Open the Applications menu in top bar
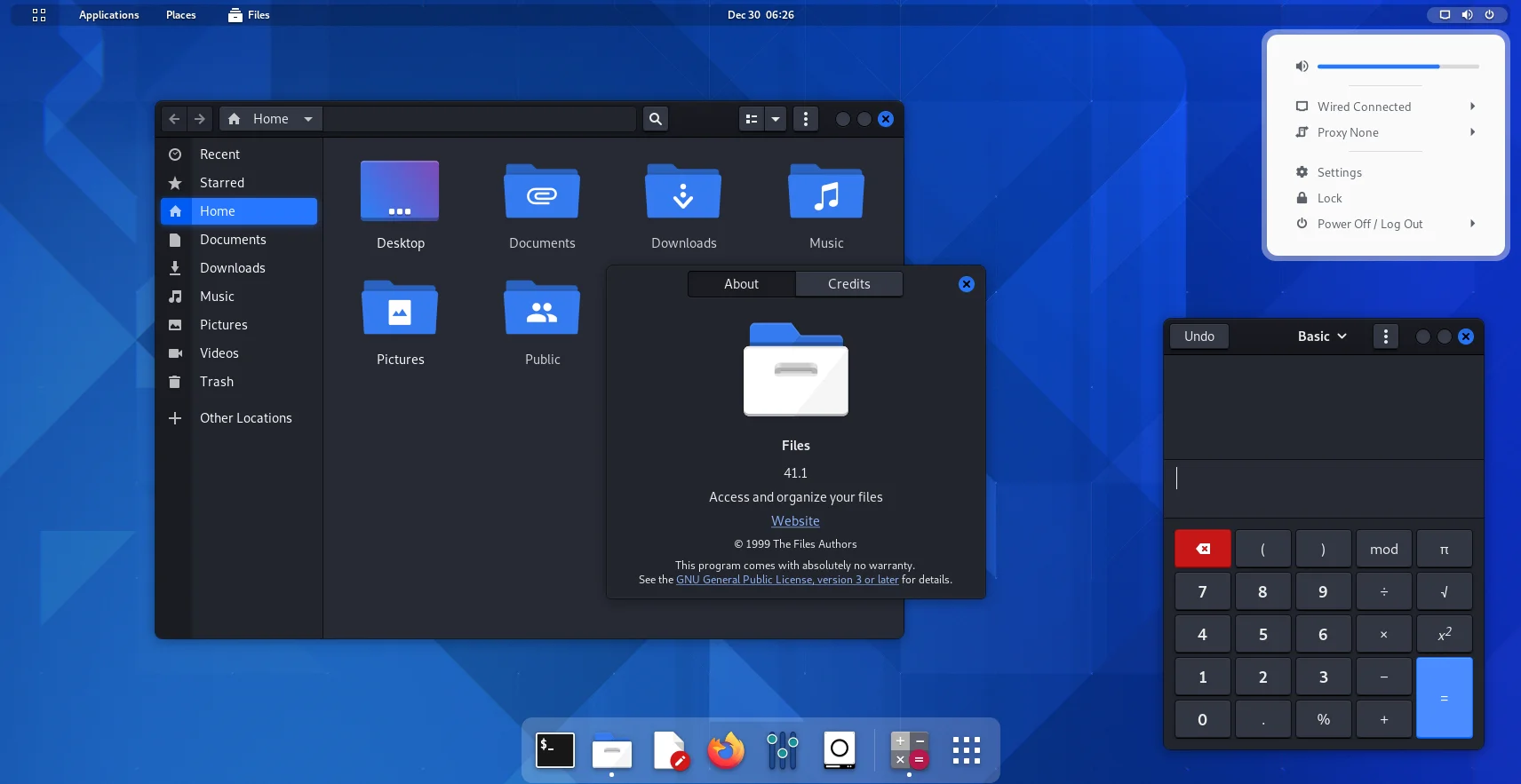Image resolution: width=1521 pixels, height=784 pixels. 108,14
